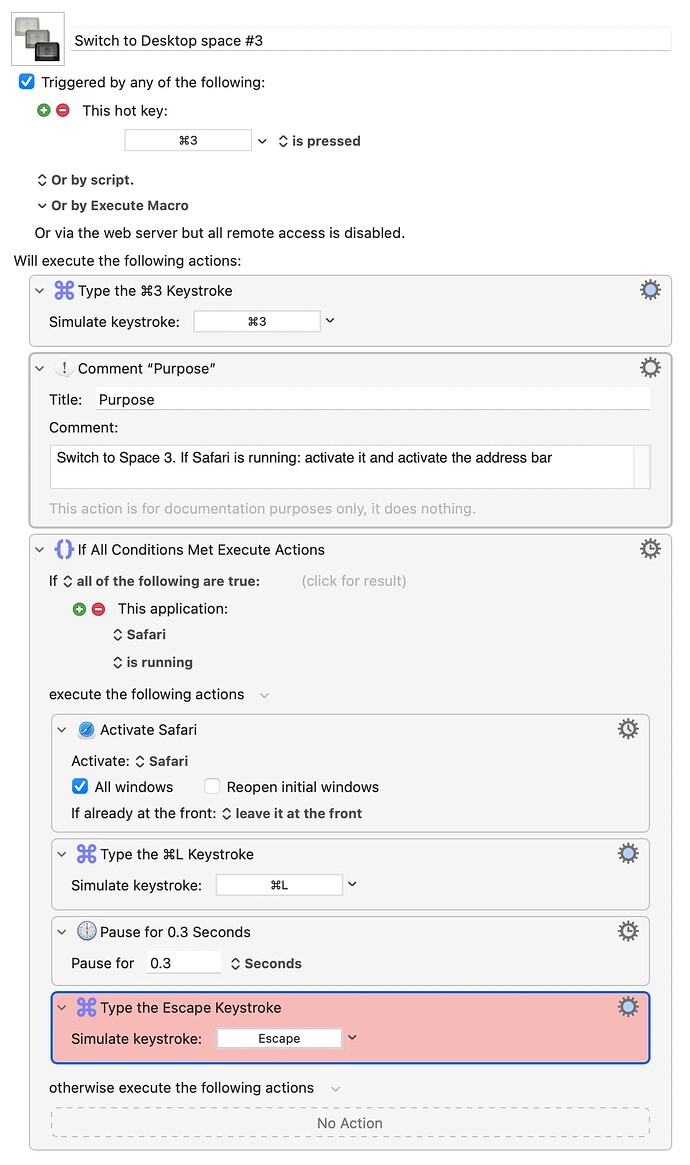Image resolution: width=690 pixels, height=1165 pixels.
Task: Open gear menu of the Comment "Purpose" action
Action: 650,367
